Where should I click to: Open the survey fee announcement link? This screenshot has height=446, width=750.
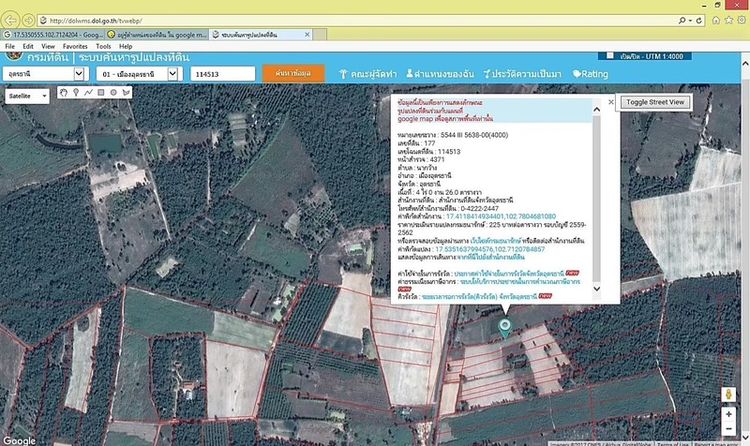509,274
